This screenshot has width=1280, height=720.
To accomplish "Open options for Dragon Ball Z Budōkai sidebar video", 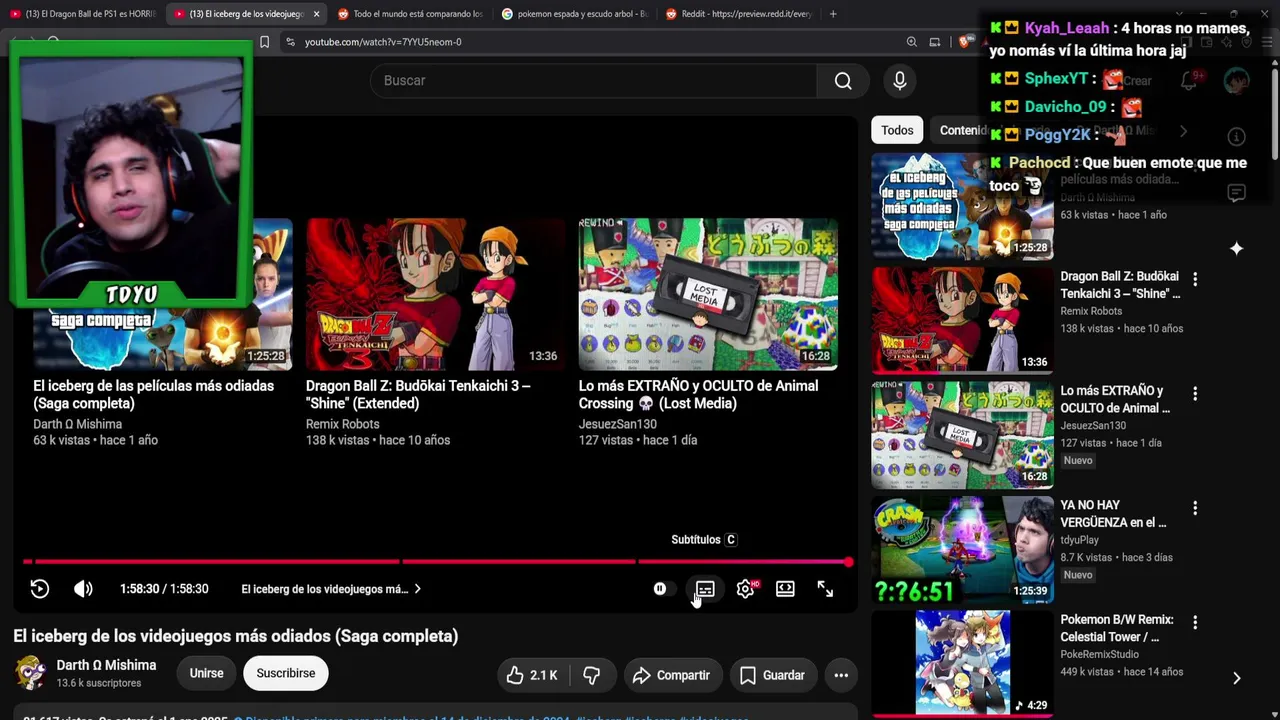I will (1195, 279).
